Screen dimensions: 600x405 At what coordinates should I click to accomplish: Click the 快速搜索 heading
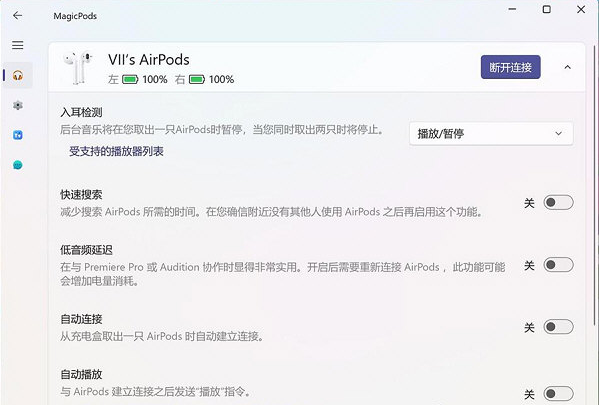pyautogui.click(x=81, y=194)
